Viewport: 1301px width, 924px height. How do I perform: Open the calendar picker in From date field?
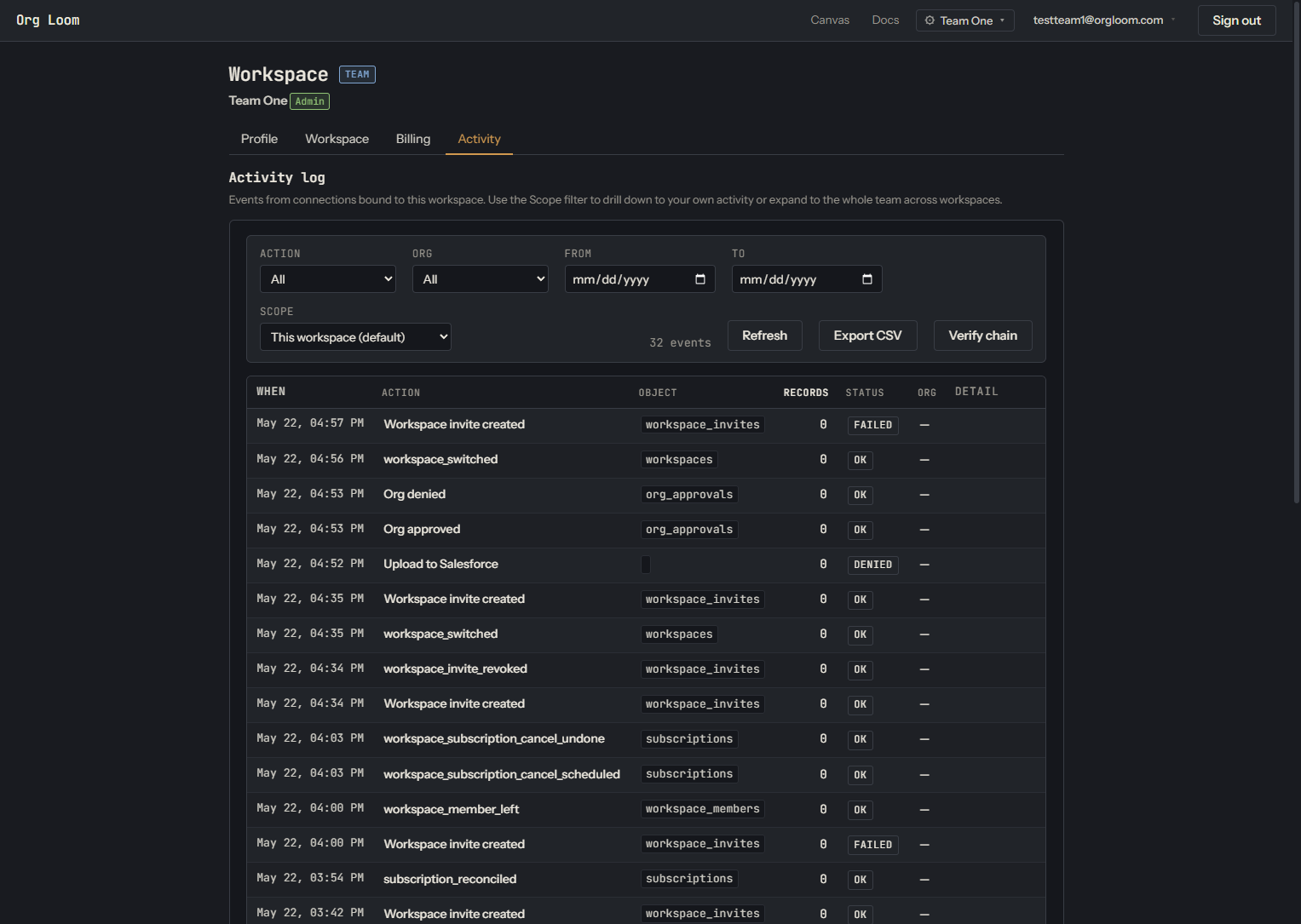(x=700, y=279)
